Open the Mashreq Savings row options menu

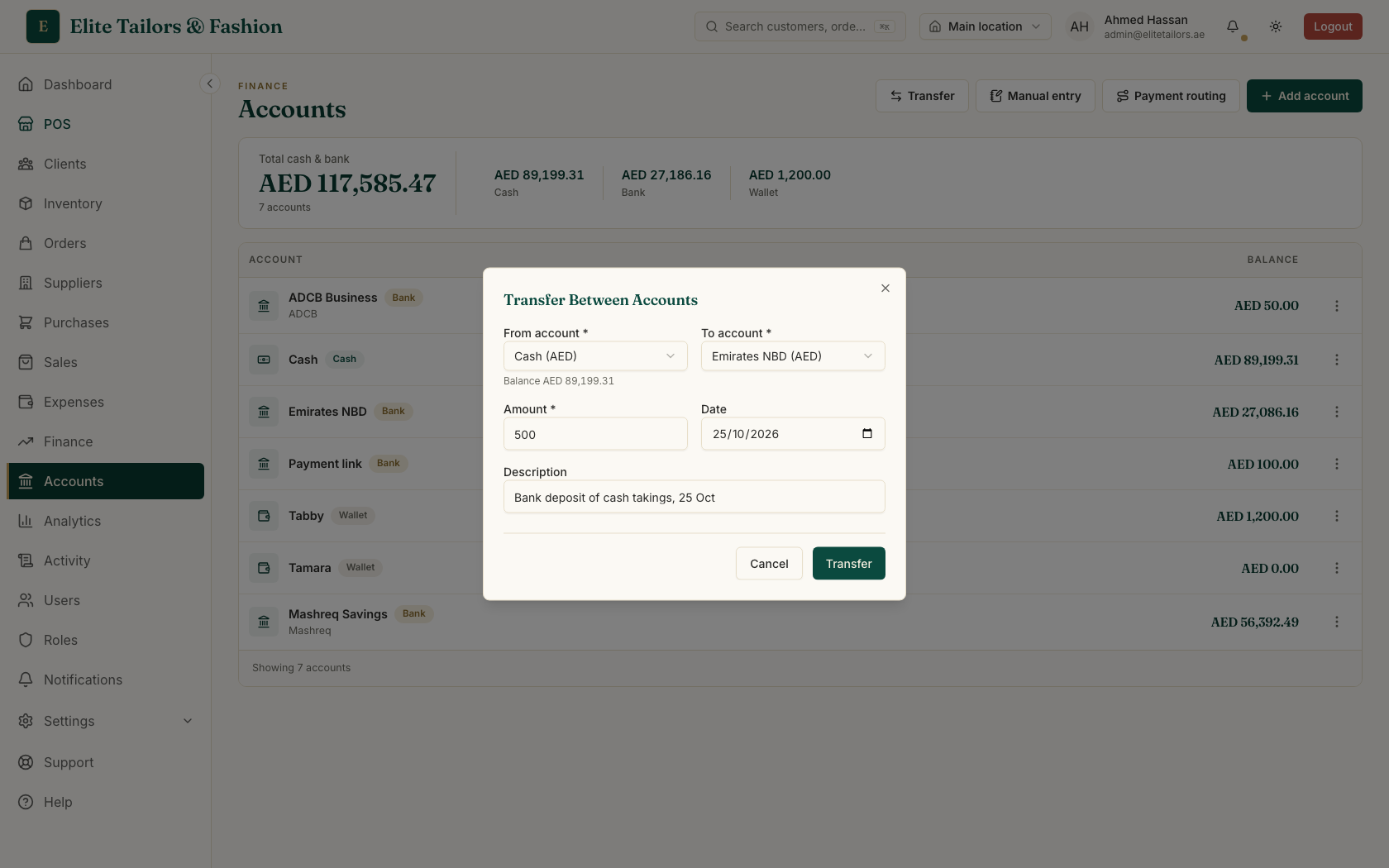(1337, 622)
